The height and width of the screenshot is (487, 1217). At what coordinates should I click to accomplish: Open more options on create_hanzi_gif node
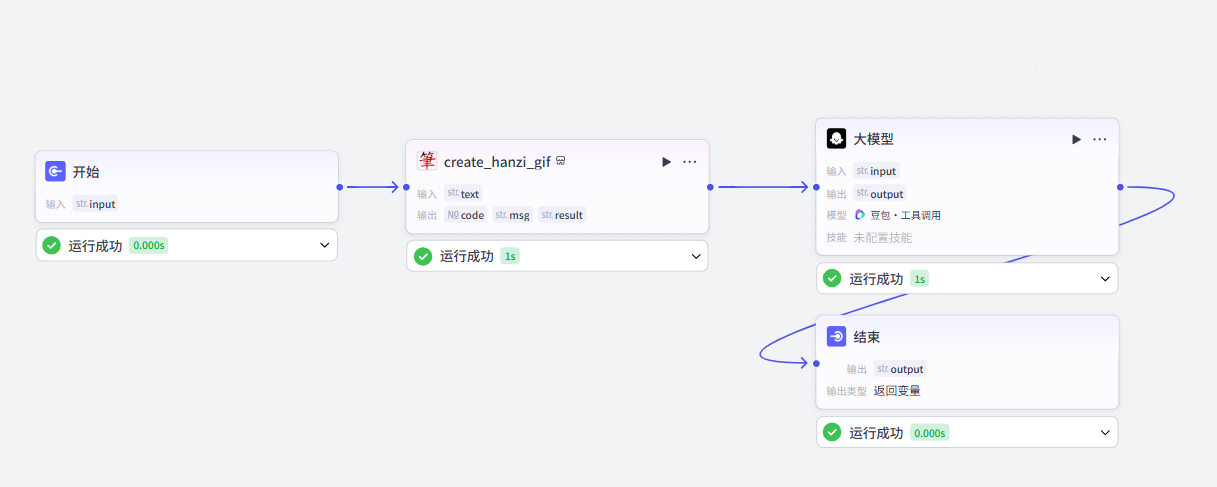click(x=690, y=162)
